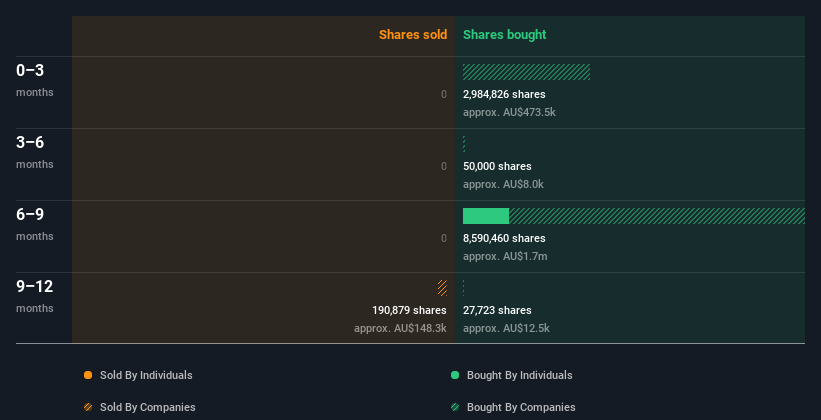Click the 8,590,460 shares value
Screen dimensions: 821x420
pyautogui.click(x=504, y=238)
